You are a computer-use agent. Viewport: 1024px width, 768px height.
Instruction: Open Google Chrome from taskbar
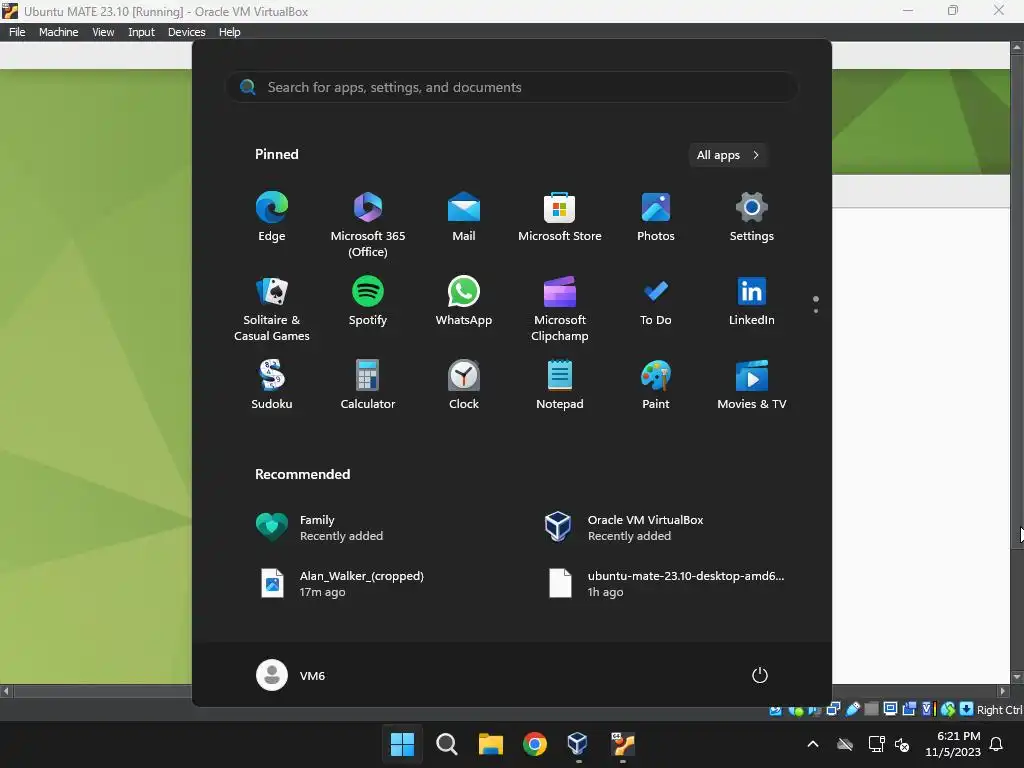(535, 744)
